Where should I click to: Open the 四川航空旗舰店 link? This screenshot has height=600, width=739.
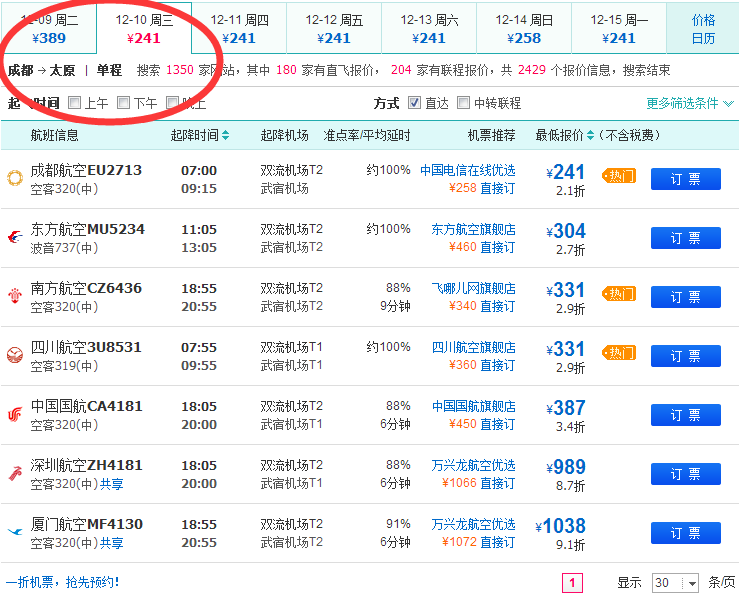(473, 347)
